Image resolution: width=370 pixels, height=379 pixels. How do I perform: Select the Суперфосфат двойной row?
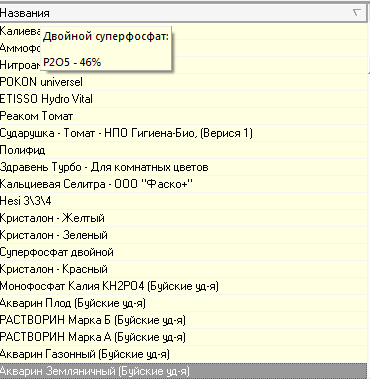click(x=183, y=252)
